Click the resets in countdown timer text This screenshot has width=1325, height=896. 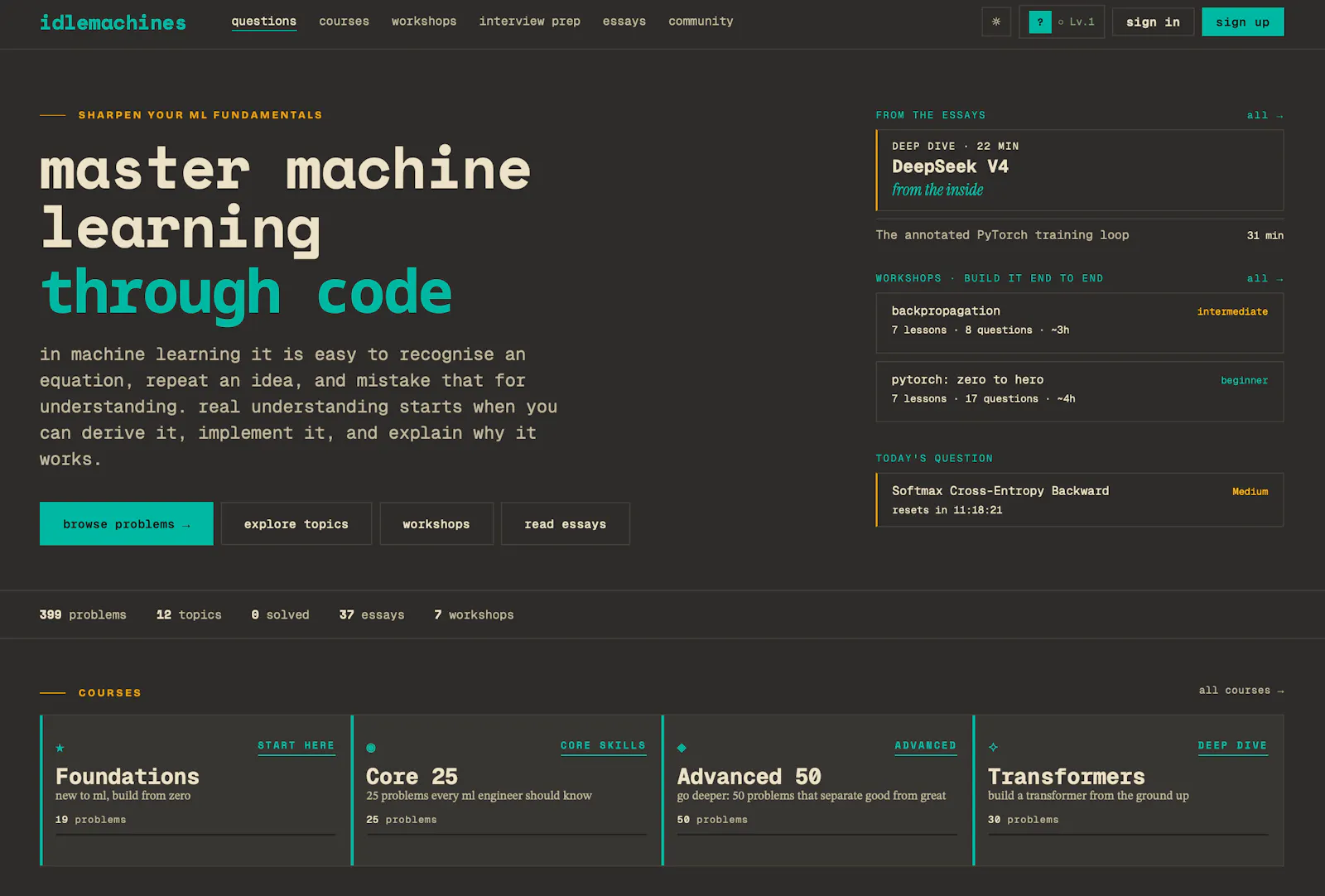[947, 510]
